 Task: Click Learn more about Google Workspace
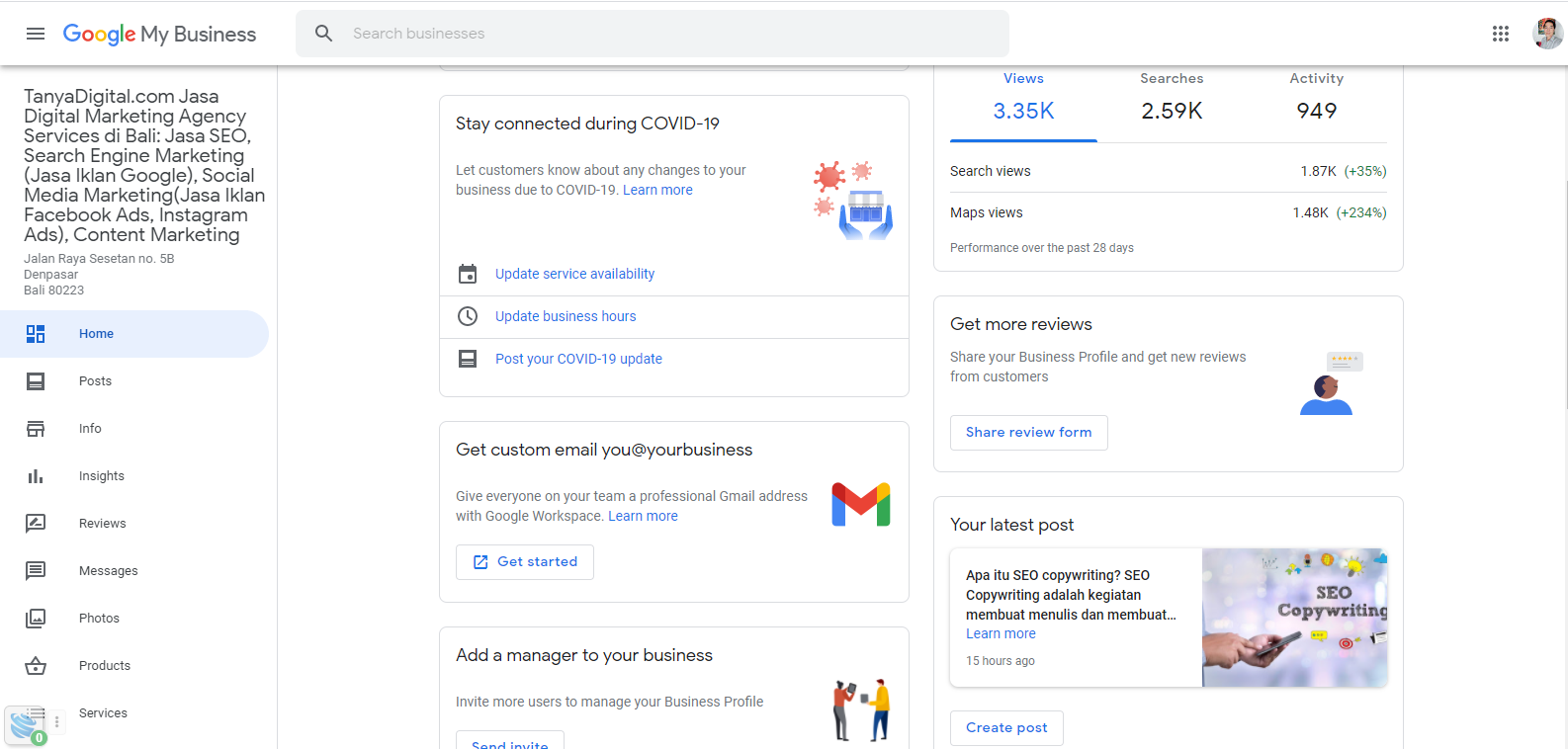click(x=643, y=516)
